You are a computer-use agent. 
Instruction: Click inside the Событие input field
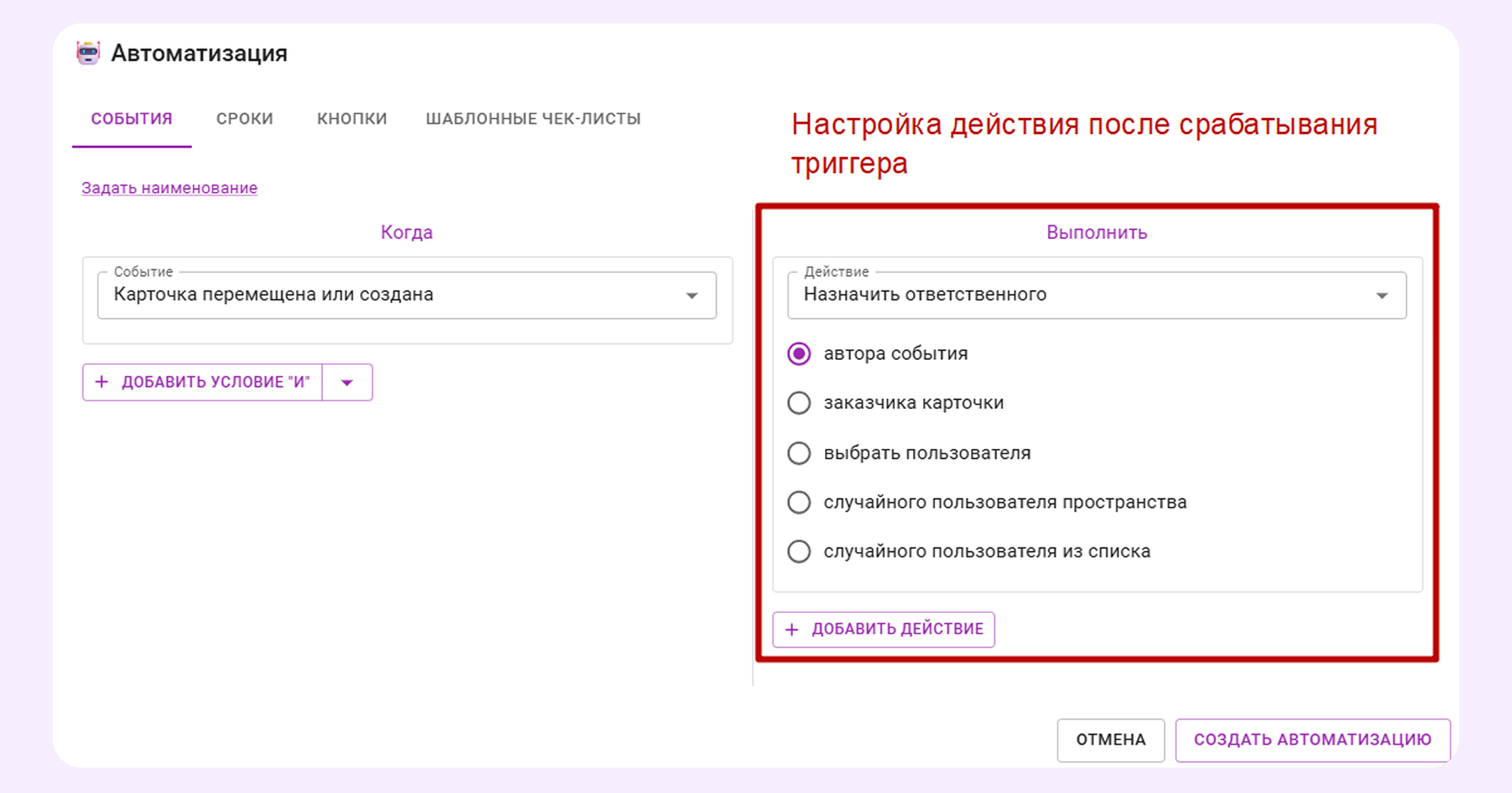(x=378, y=295)
